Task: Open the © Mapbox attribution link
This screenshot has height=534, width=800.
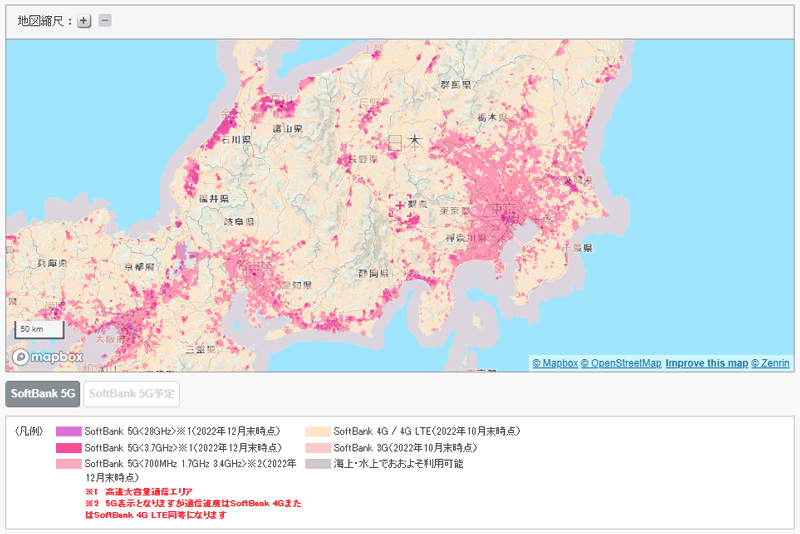Action: pyautogui.click(x=555, y=363)
